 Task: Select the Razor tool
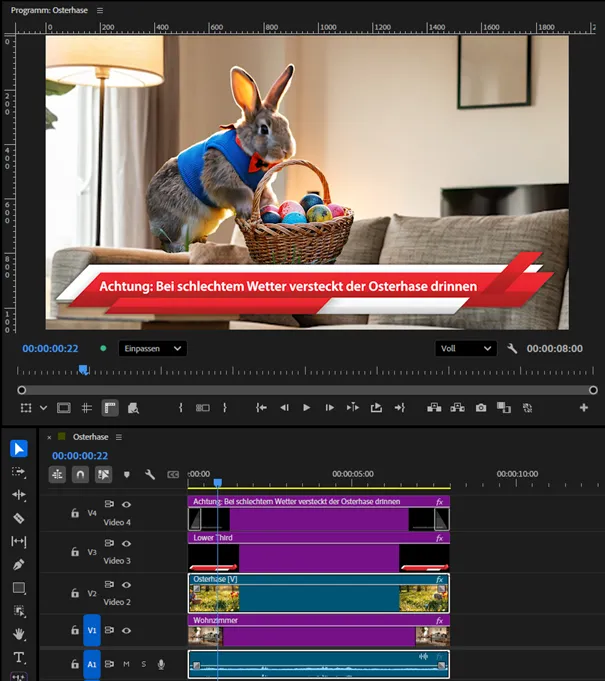point(18,518)
